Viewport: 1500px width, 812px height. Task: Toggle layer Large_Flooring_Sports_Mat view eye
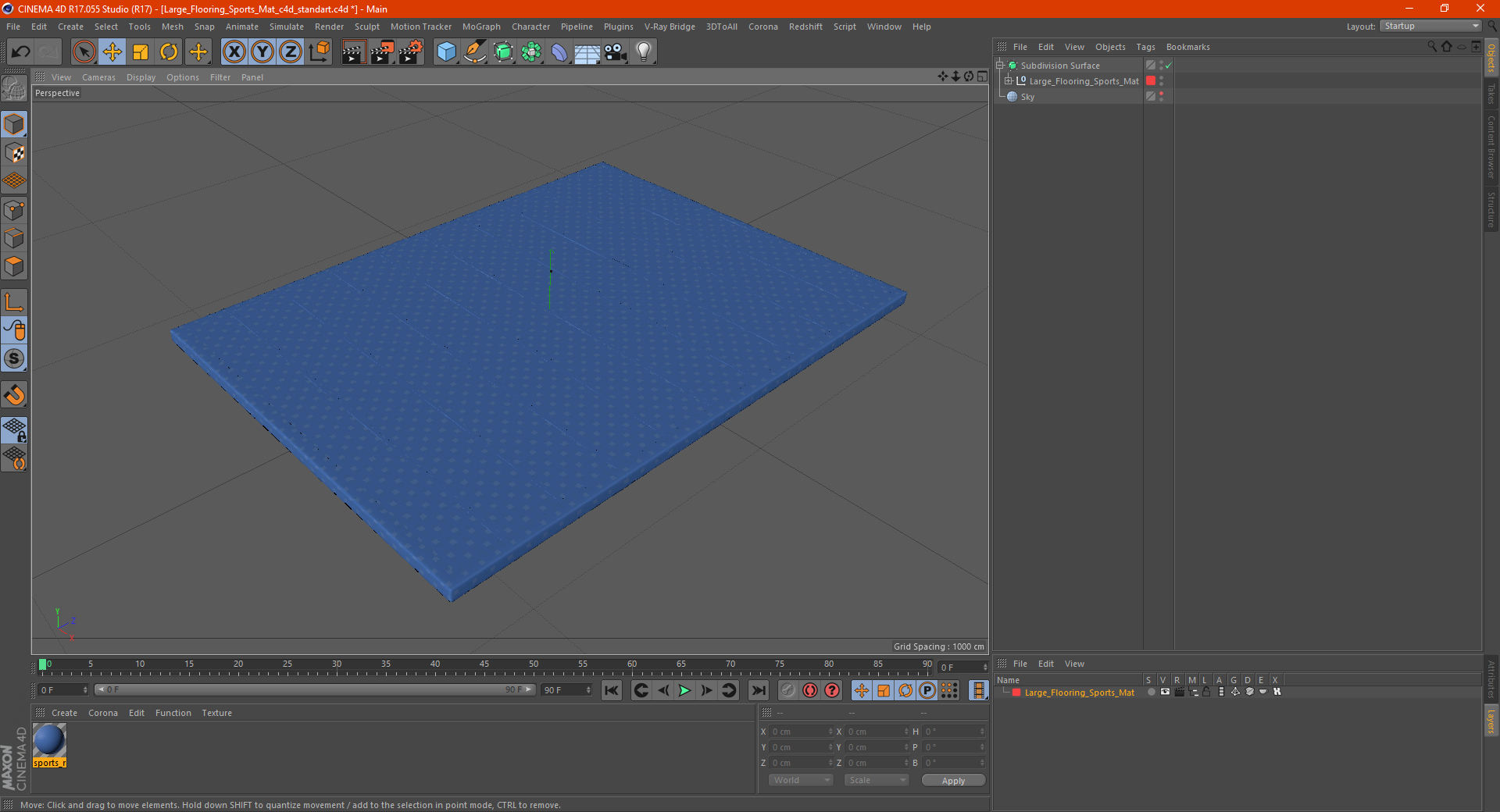(x=1165, y=692)
